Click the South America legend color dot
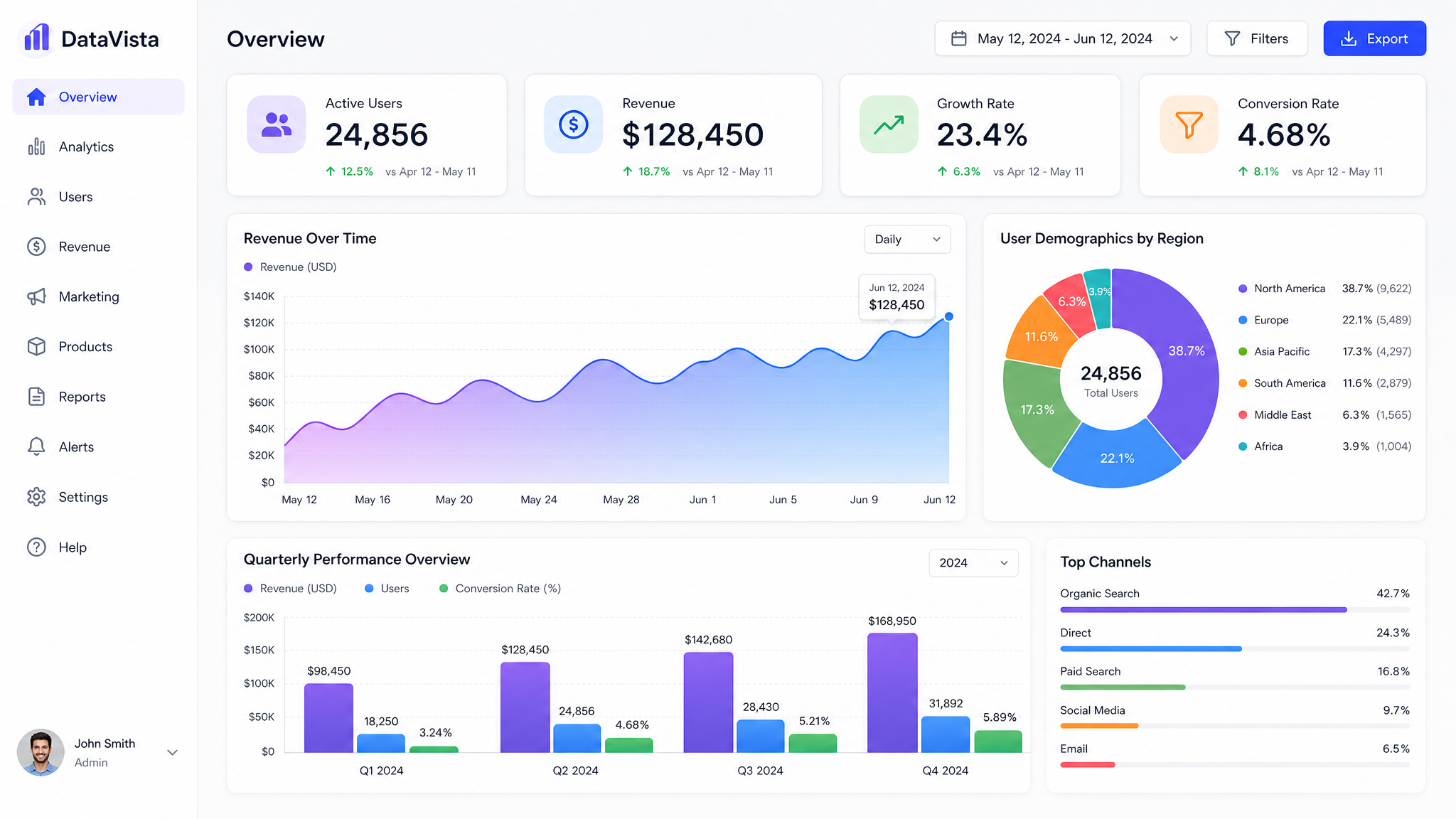The image size is (1456, 819). [x=1243, y=383]
